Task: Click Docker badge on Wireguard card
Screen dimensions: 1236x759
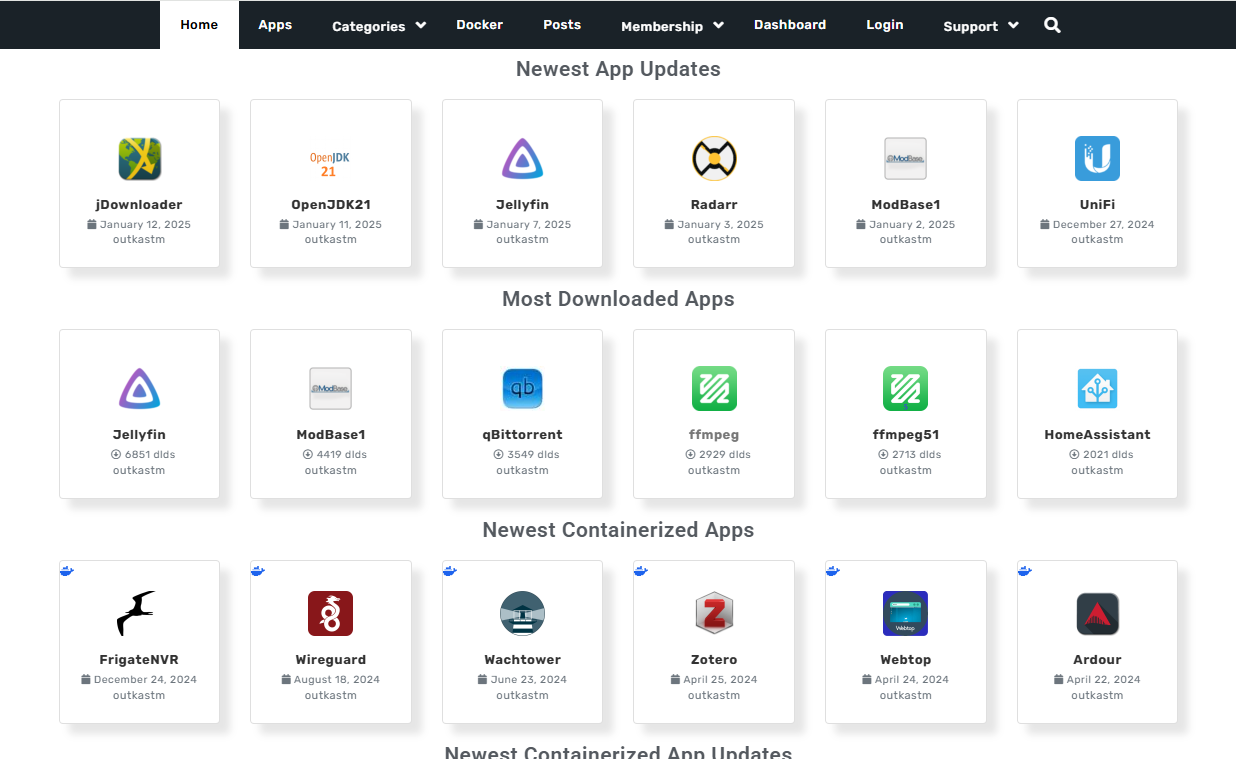Action: coord(257,570)
